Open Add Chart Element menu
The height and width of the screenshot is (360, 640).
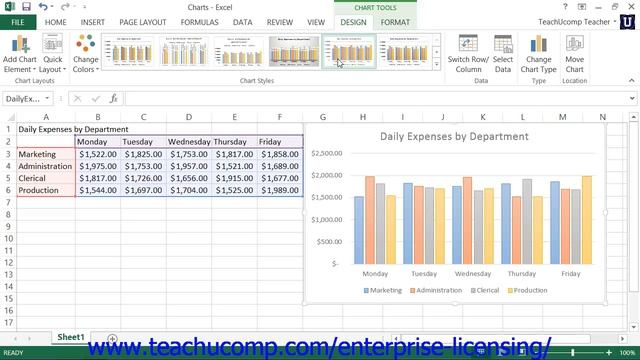(20, 54)
